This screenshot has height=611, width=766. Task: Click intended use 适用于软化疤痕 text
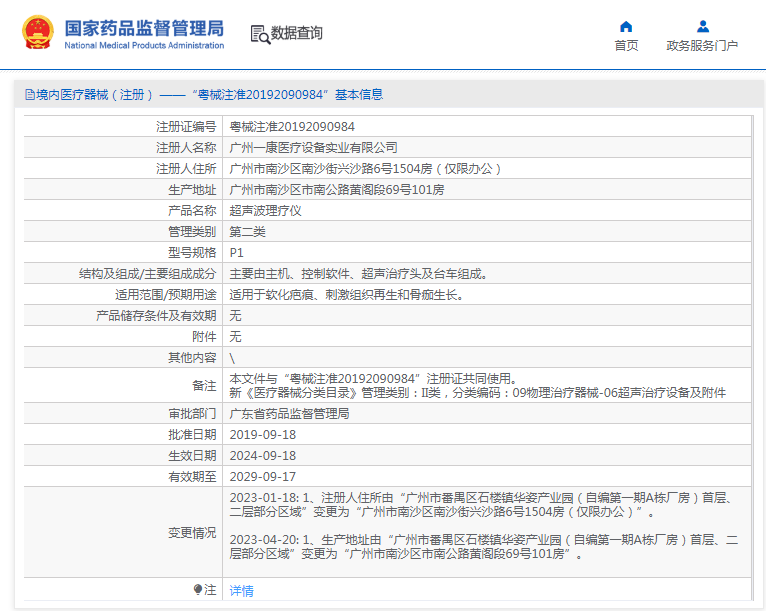347,295
